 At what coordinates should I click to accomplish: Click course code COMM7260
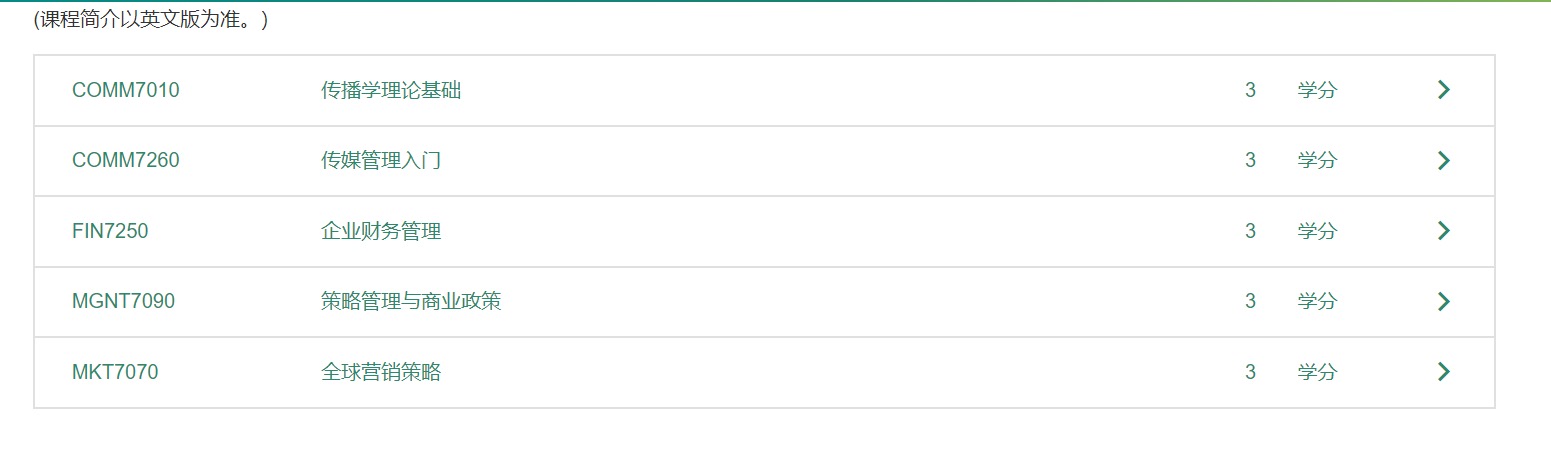point(126,160)
